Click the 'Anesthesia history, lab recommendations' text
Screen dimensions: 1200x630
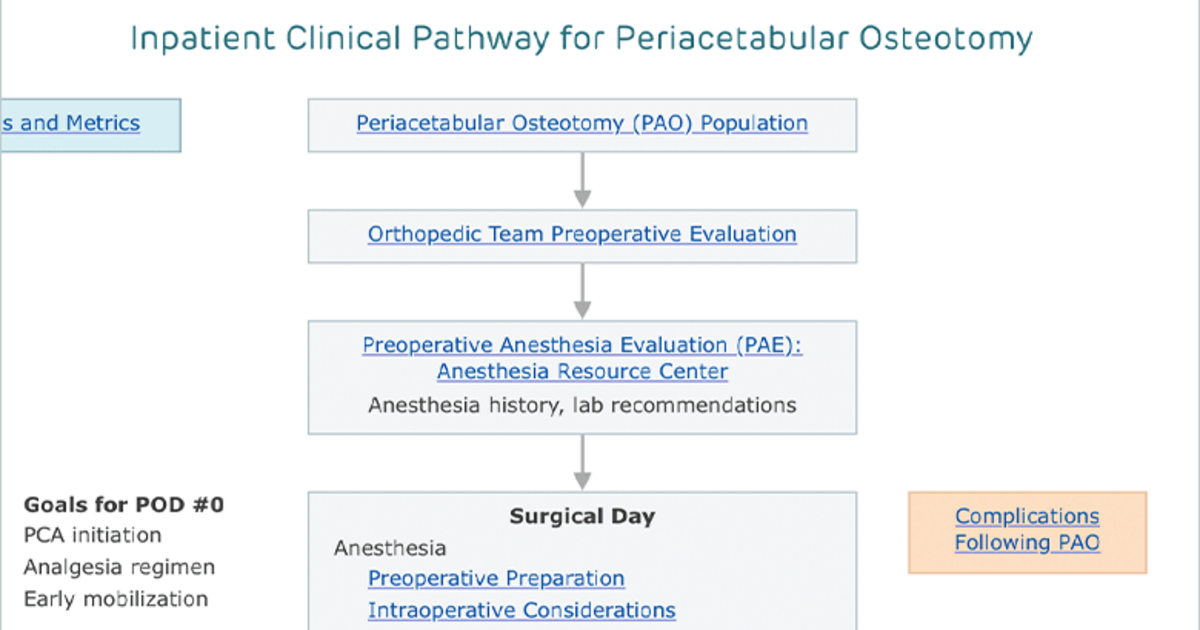click(582, 406)
